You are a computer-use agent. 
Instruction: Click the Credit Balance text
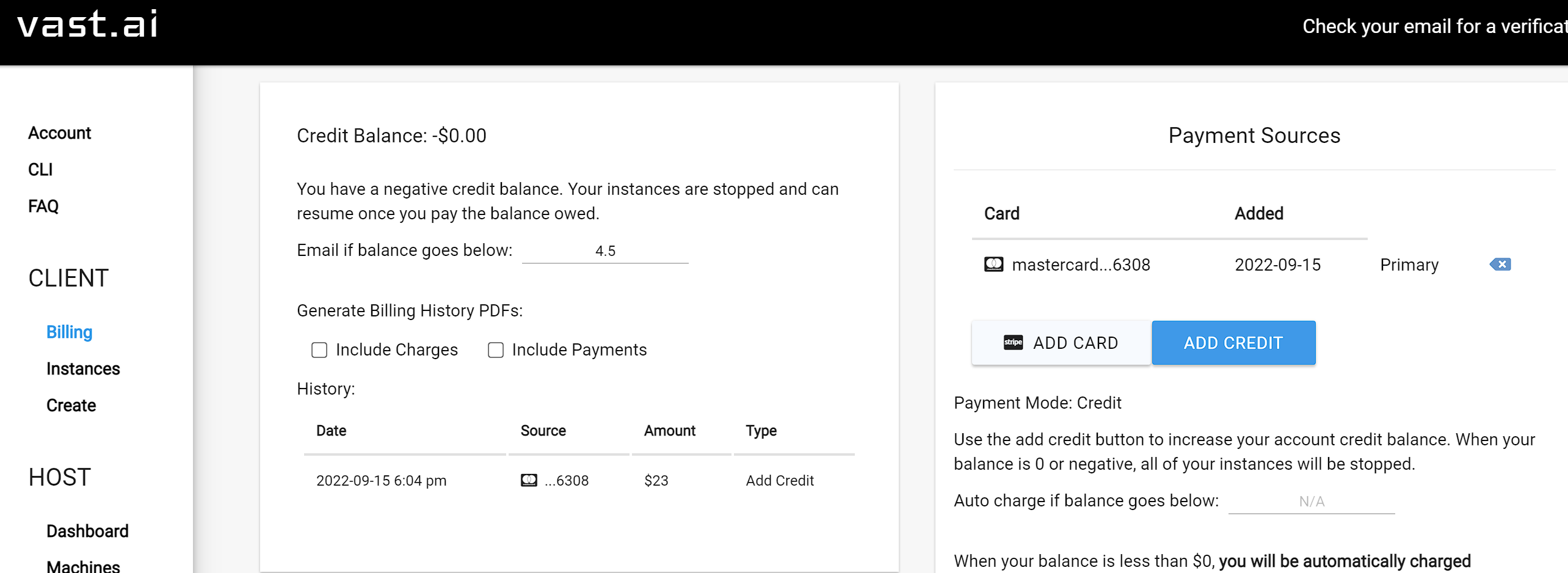click(x=391, y=136)
